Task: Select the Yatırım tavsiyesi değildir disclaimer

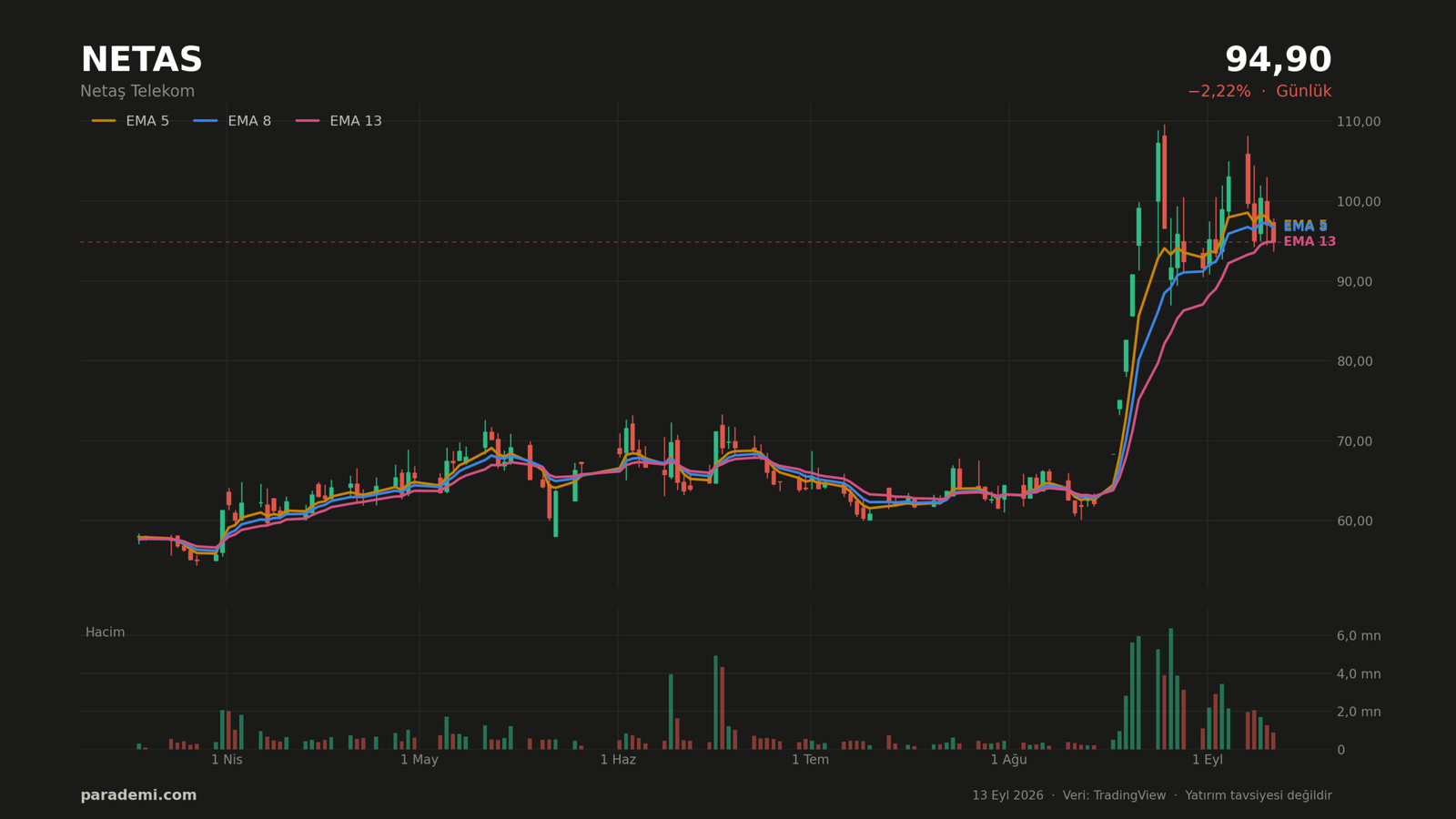Action: (x=1259, y=795)
